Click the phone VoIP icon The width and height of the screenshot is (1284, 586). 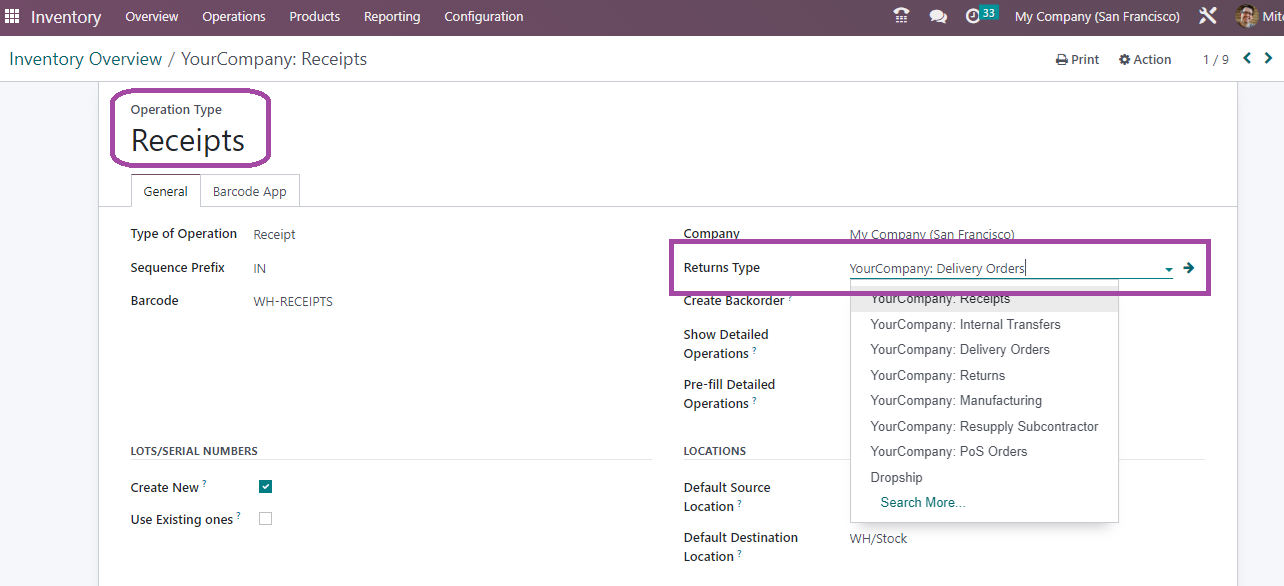click(901, 16)
